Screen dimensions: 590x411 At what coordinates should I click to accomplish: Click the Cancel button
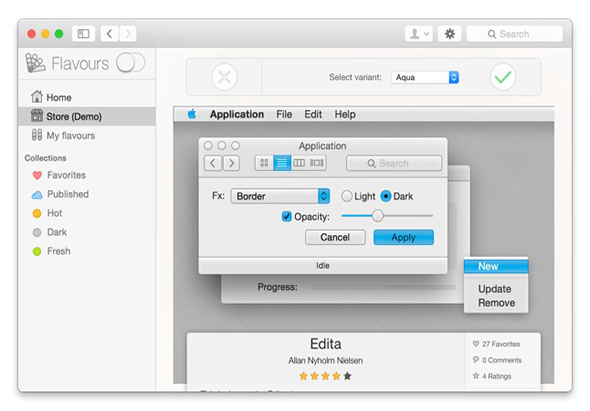335,237
